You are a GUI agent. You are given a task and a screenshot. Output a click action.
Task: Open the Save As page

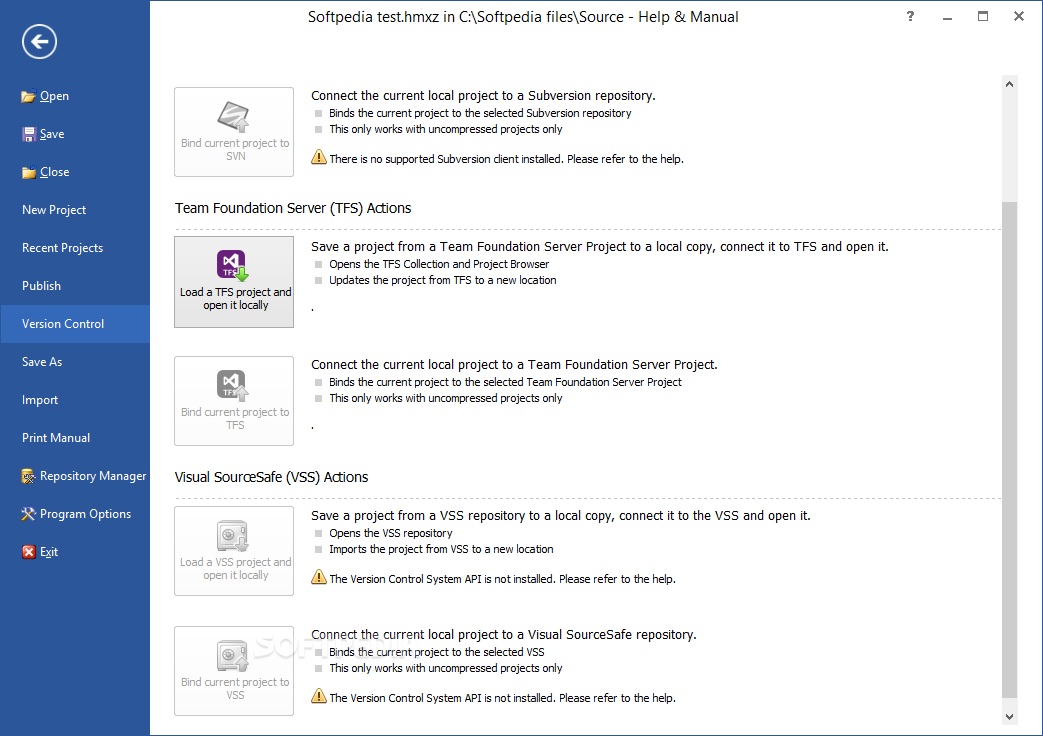[75, 362]
